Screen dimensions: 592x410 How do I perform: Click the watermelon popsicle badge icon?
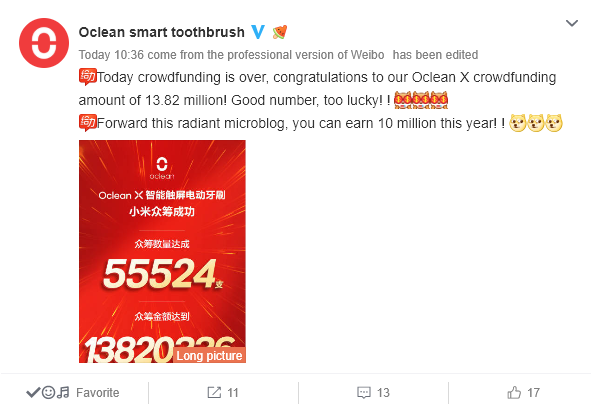[x=280, y=32]
